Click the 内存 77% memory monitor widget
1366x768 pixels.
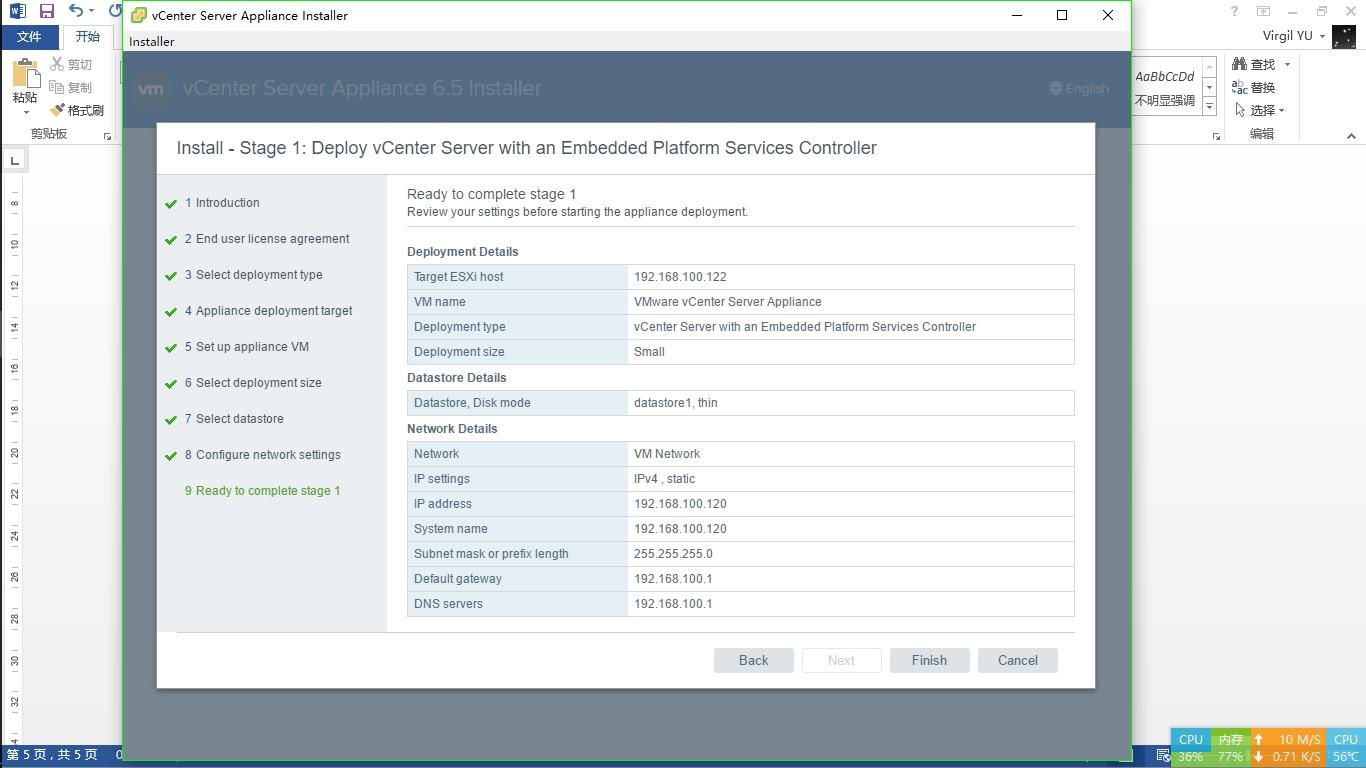1231,748
